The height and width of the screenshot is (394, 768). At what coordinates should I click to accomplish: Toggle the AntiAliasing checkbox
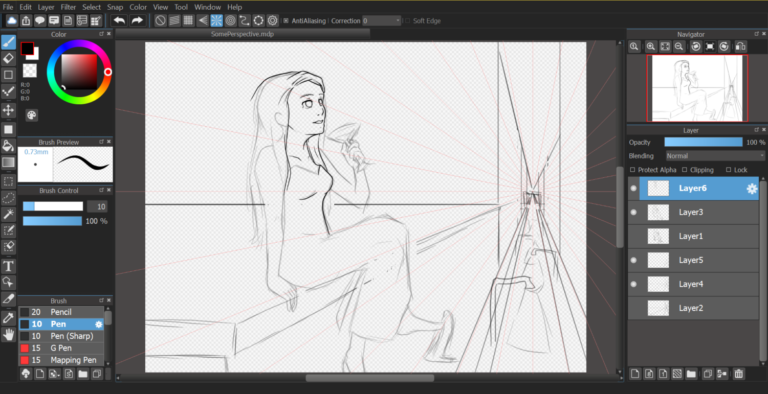point(286,21)
